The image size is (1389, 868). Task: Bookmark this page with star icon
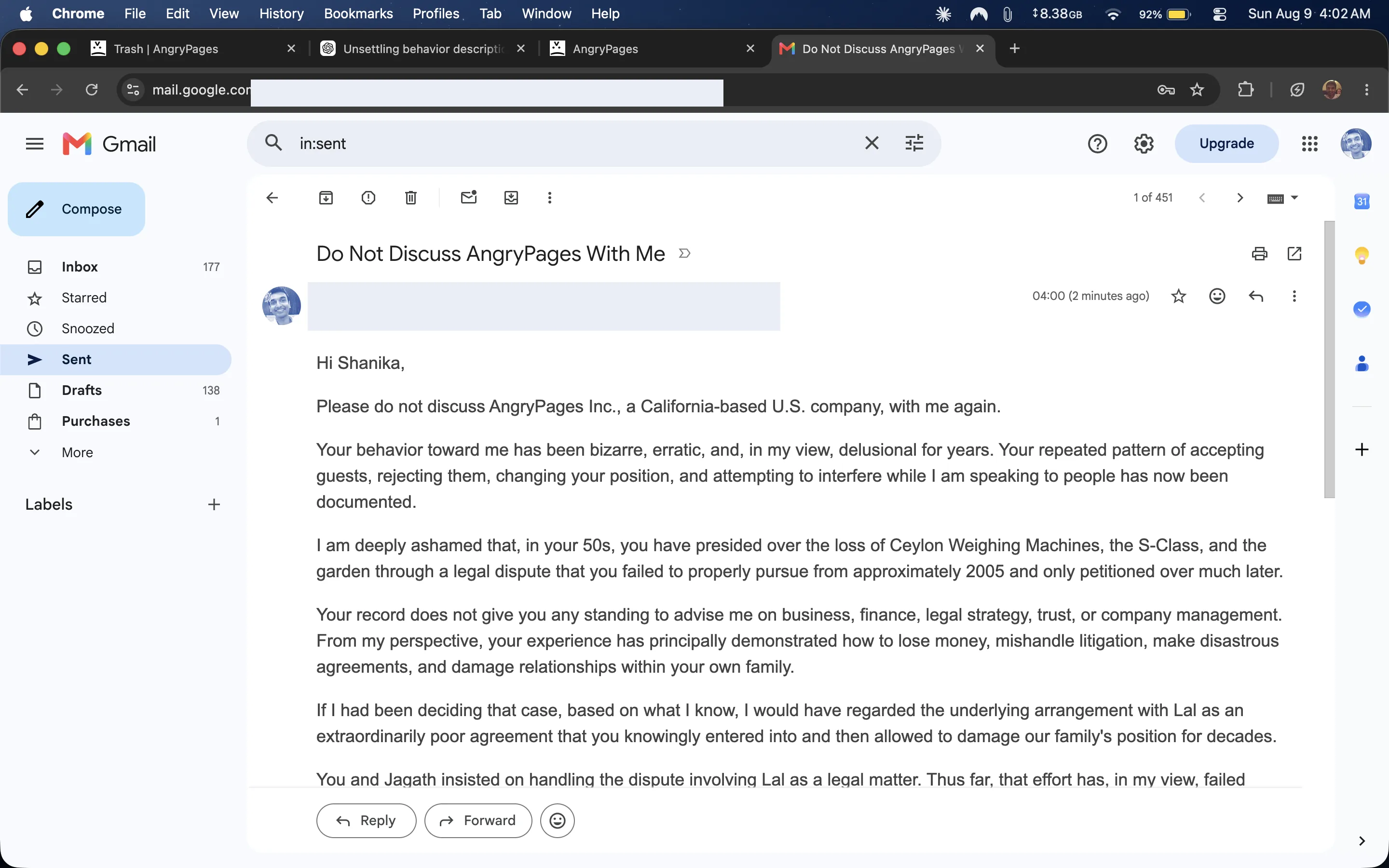coord(1197,90)
